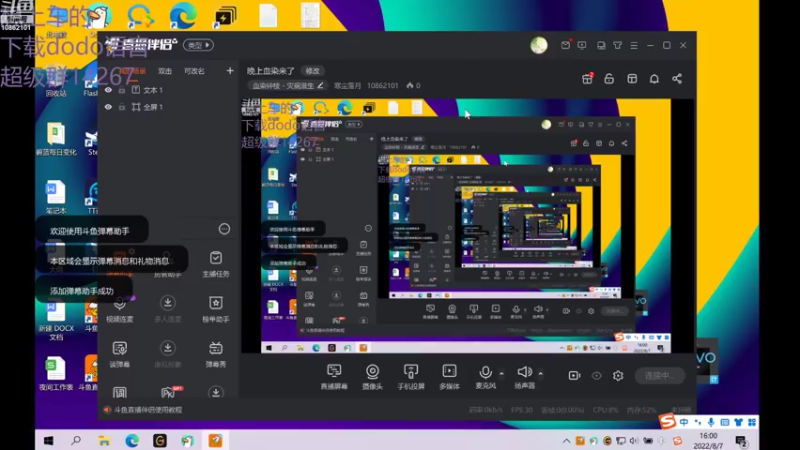The width and height of the screenshot is (800, 450).
Task: Open File Explorer from taskbar
Action: pyautogui.click(x=104, y=440)
